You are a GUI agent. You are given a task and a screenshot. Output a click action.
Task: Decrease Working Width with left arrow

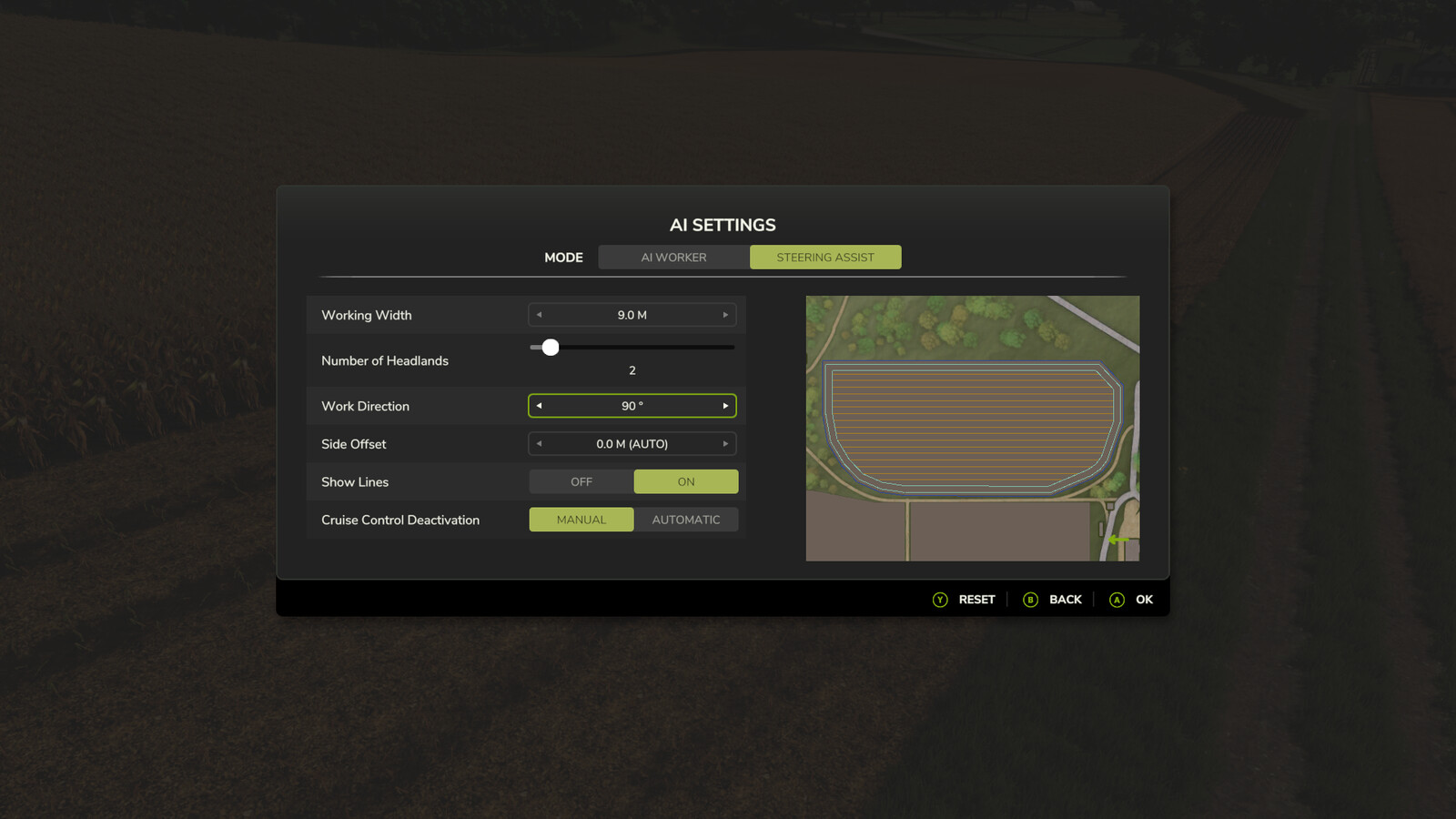(x=539, y=315)
